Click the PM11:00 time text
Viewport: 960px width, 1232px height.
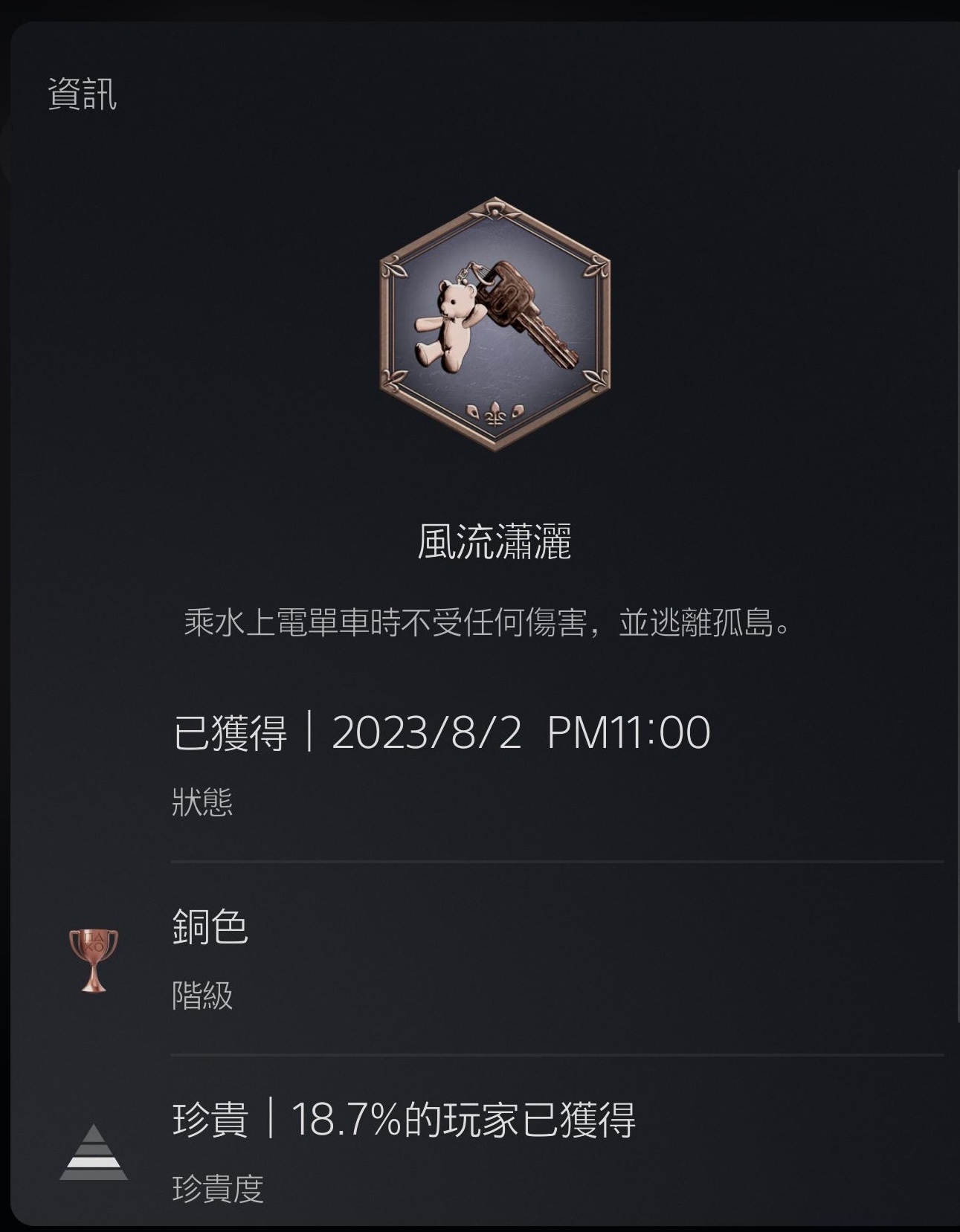(x=629, y=732)
